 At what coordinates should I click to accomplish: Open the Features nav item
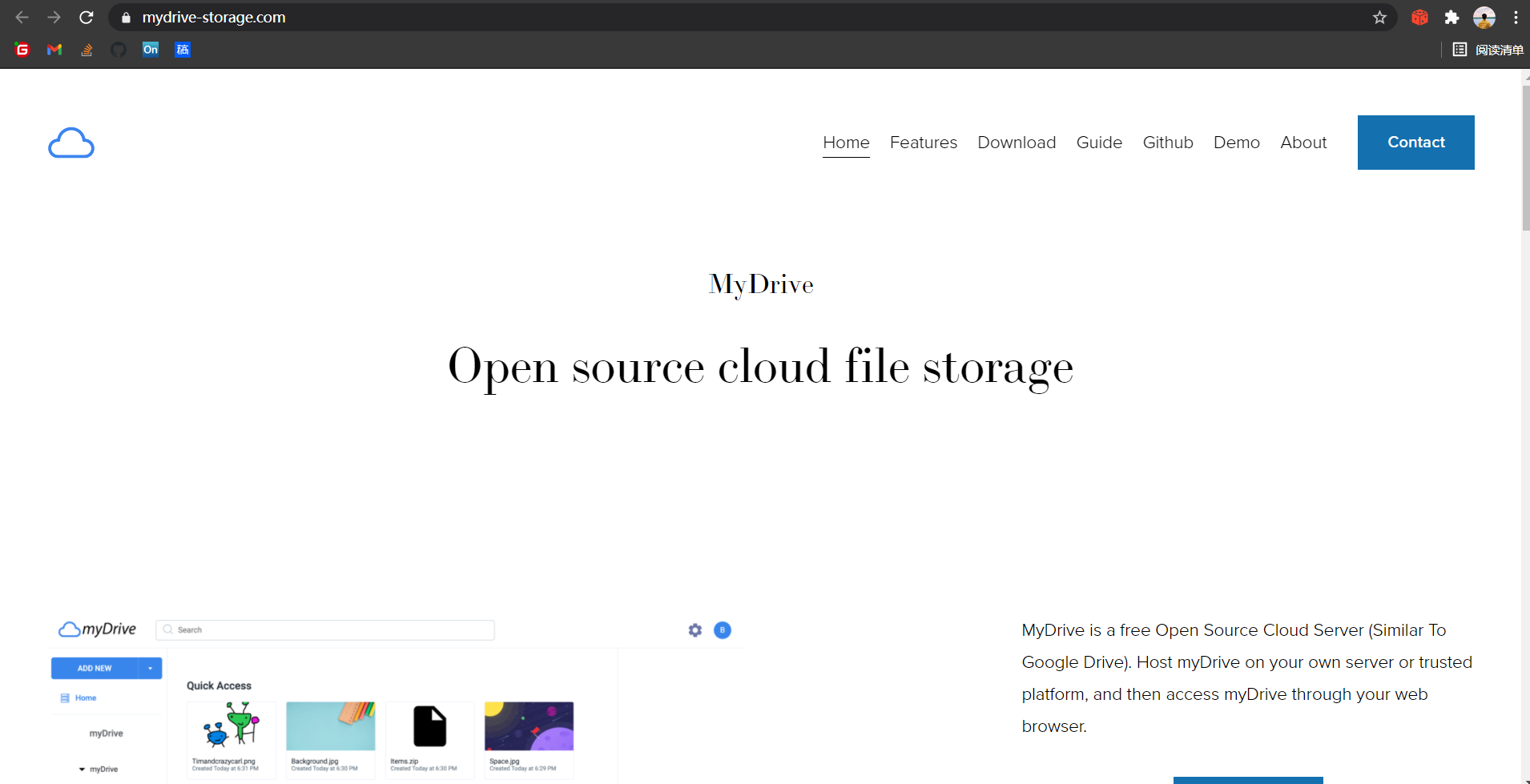coord(924,143)
